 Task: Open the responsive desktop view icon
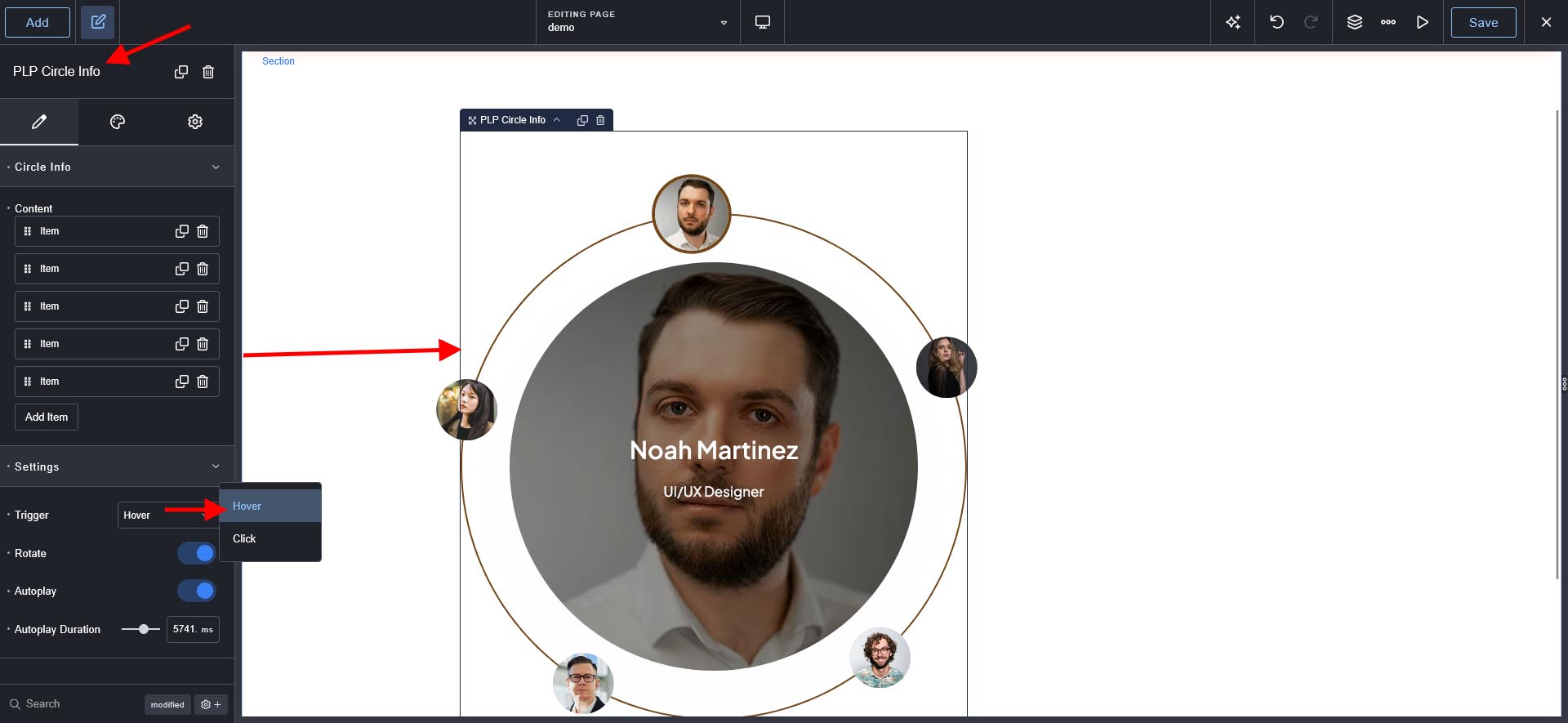point(762,22)
